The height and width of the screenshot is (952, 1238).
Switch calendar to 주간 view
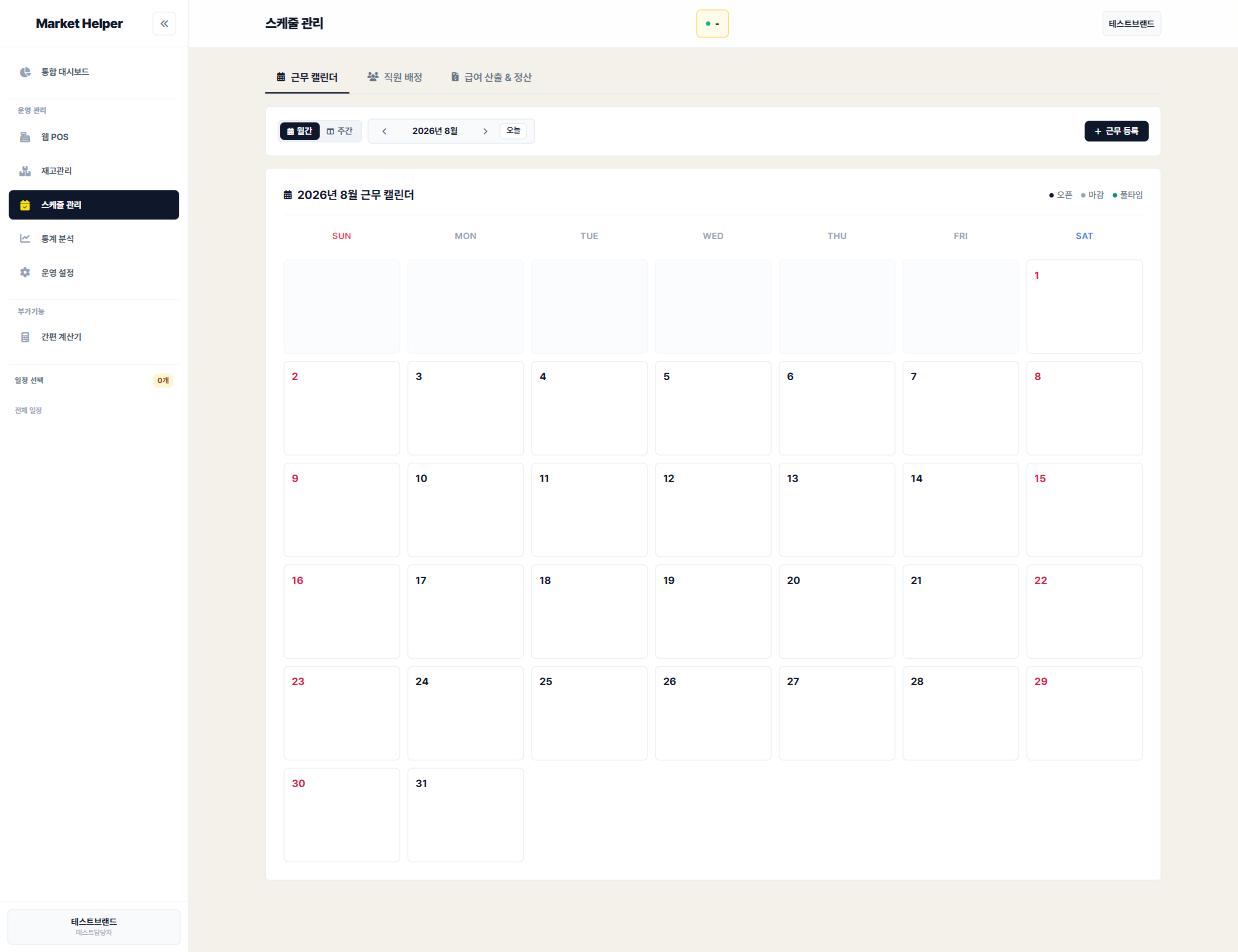pyautogui.click(x=340, y=131)
